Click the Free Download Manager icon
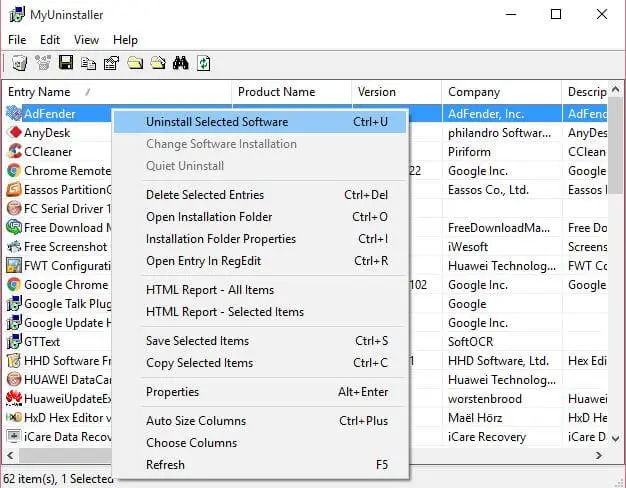The width and height of the screenshot is (626, 488). (14, 228)
